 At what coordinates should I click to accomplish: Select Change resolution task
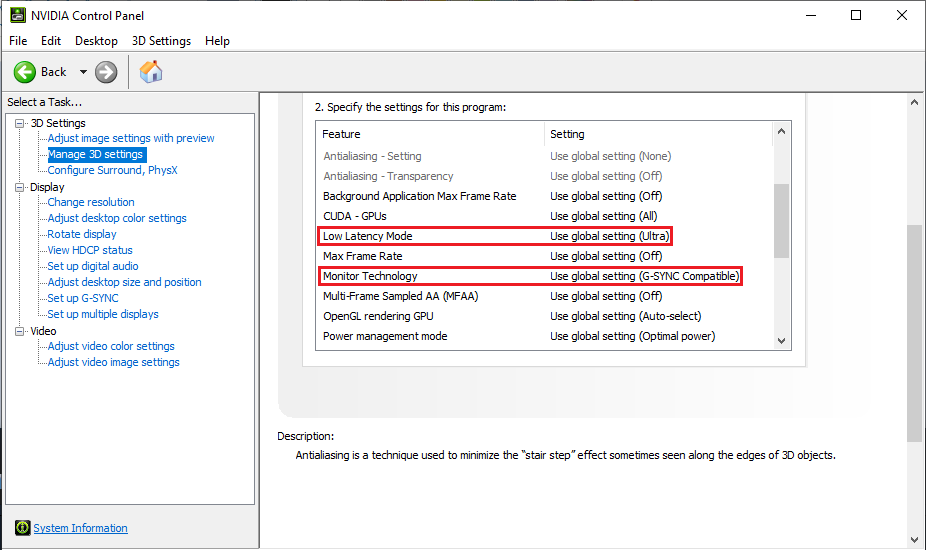point(91,202)
